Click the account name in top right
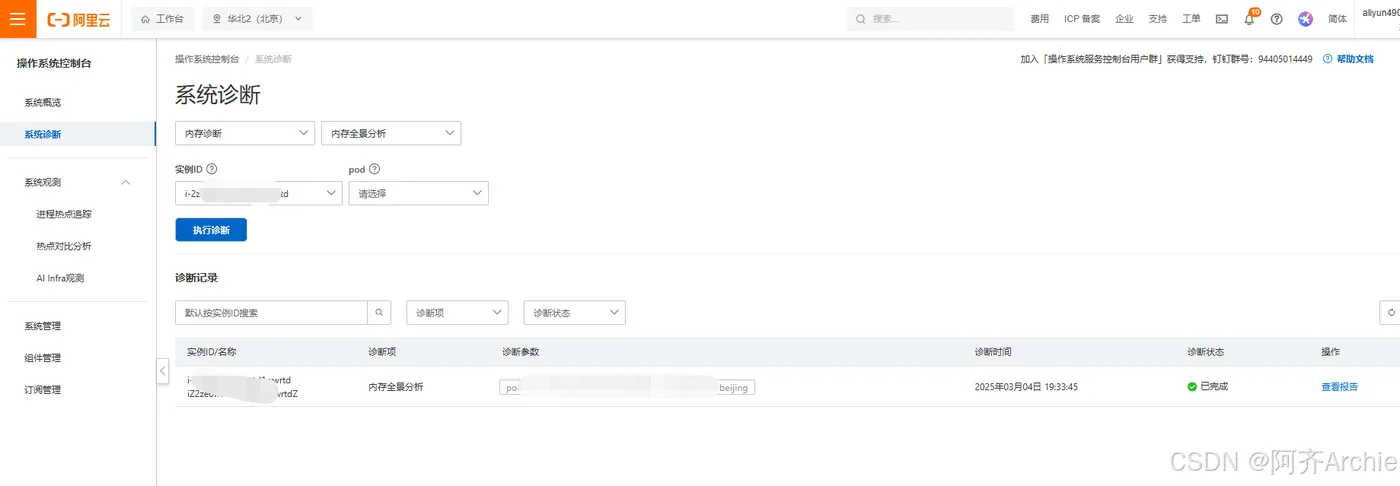Image resolution: width=1400 pixels, height=486 pixels. click(1381, 13)
